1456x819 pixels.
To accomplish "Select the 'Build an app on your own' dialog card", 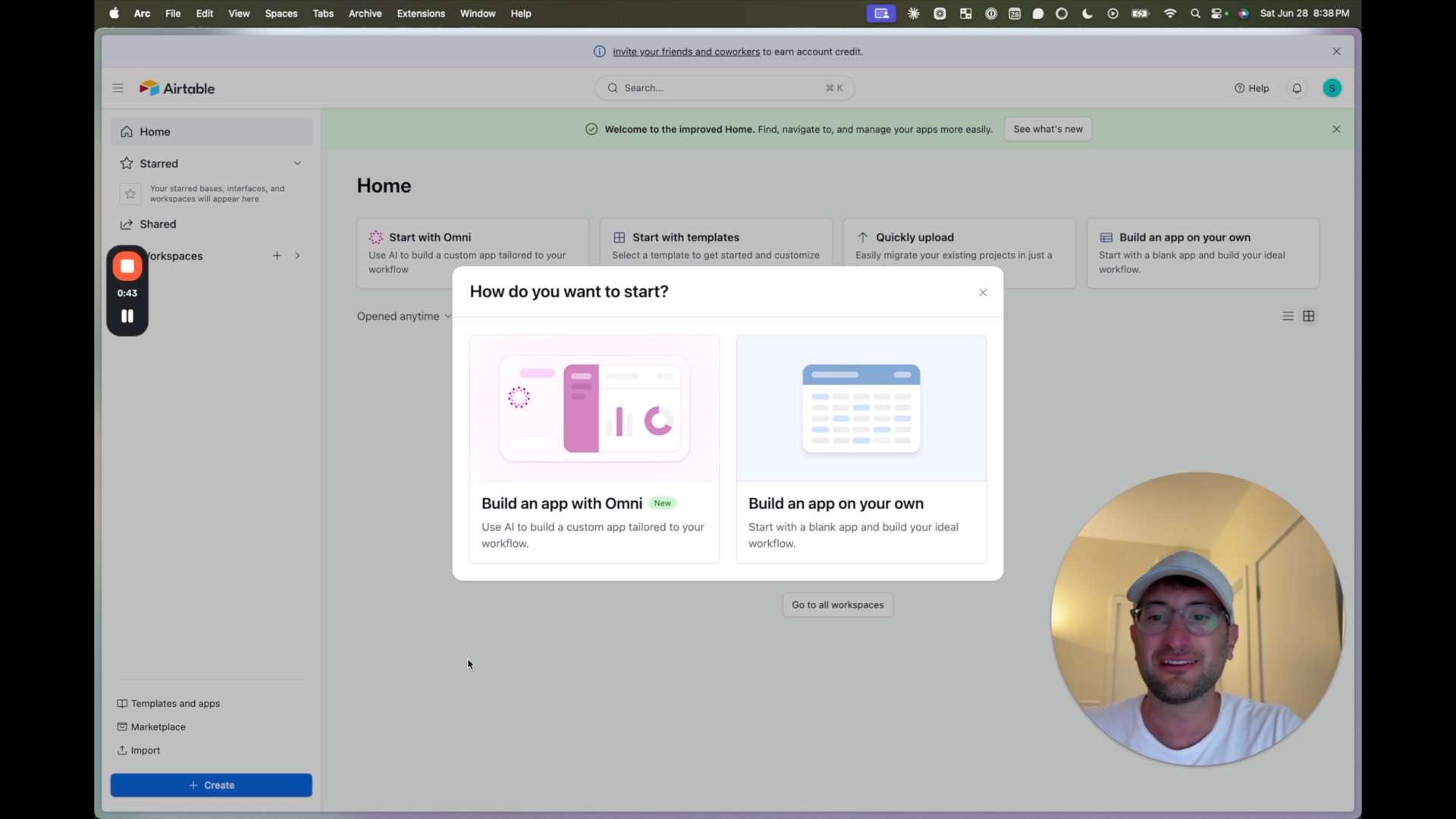I will 861,449.
